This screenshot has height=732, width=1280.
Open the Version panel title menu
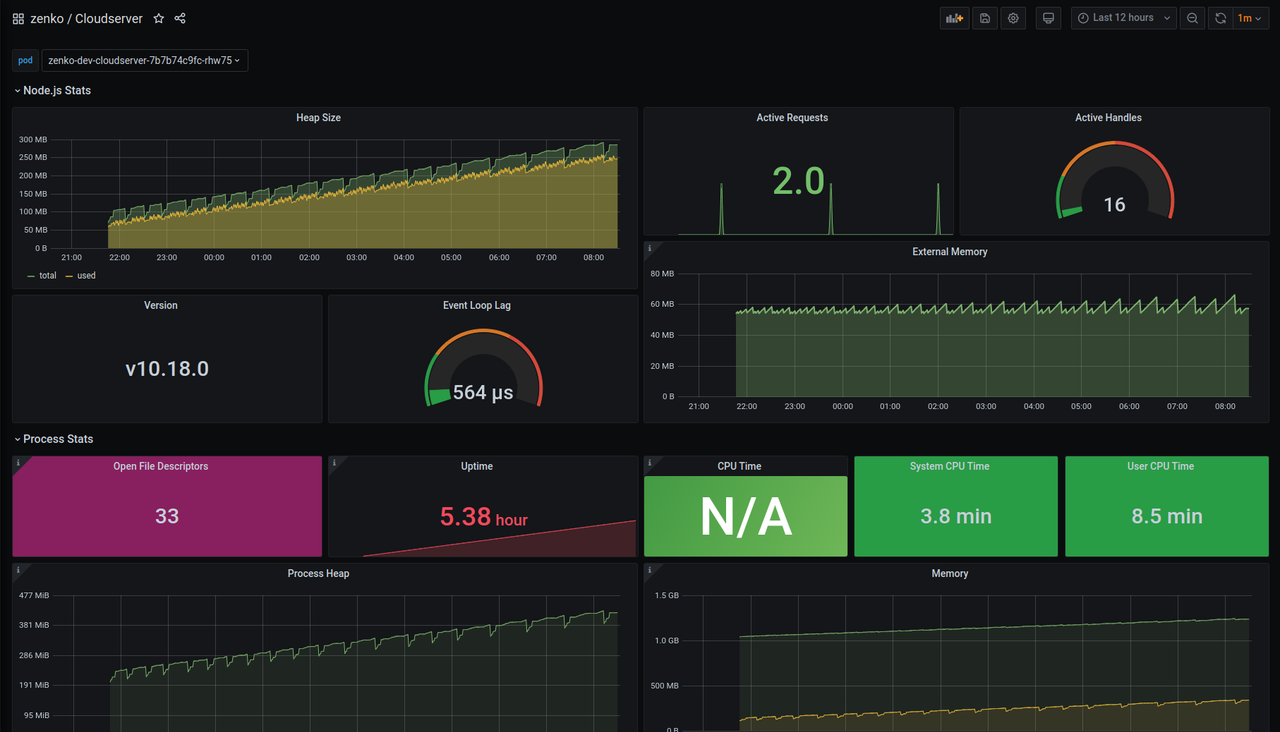[160, 305]
